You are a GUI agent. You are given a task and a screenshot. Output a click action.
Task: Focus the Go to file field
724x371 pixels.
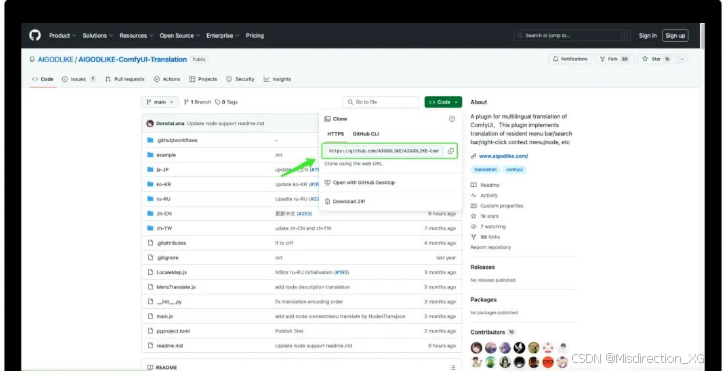click(381, 102)
